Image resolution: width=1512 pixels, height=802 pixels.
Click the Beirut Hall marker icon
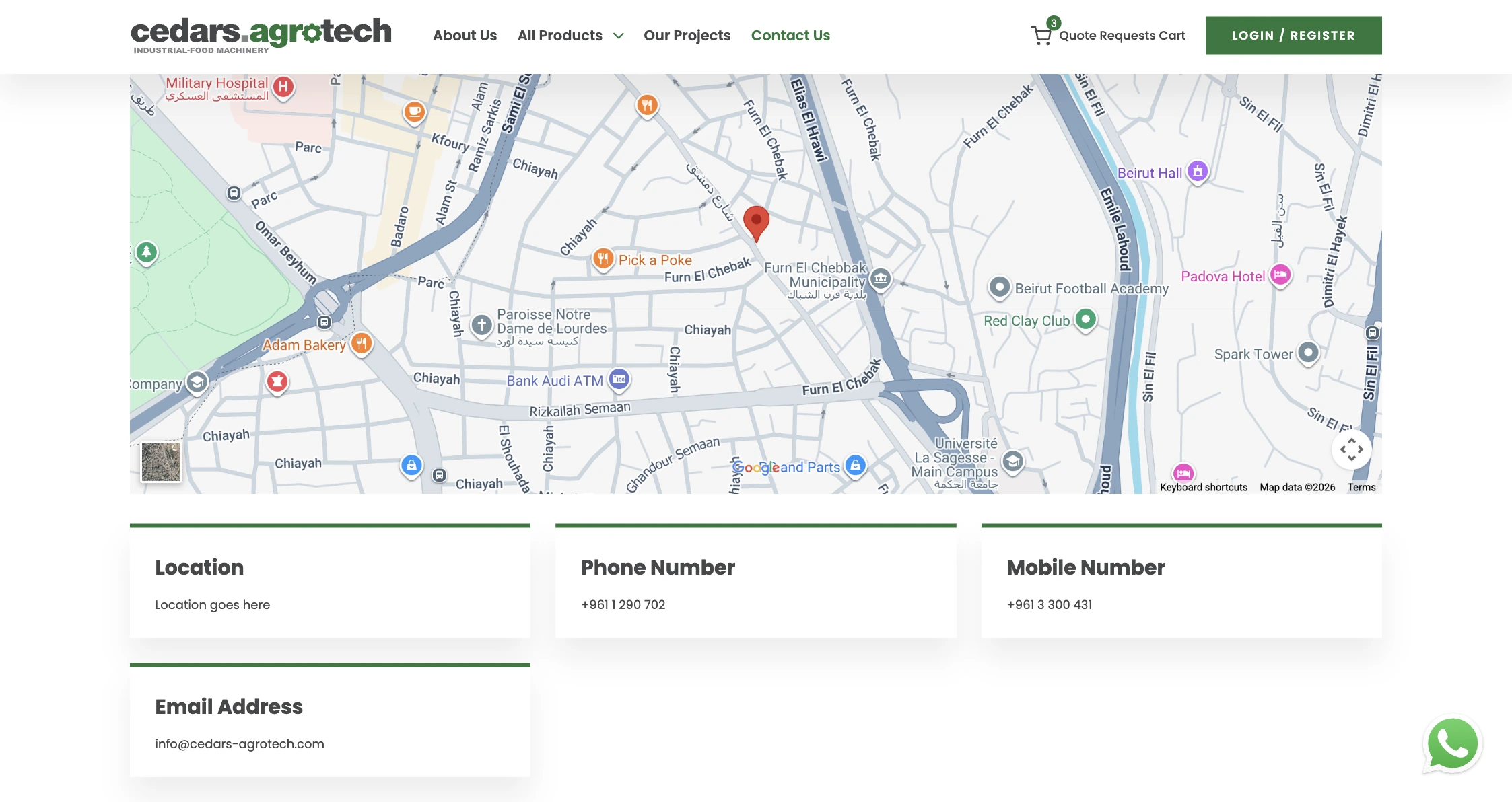pyautogui.click(x=1198, y=172)
